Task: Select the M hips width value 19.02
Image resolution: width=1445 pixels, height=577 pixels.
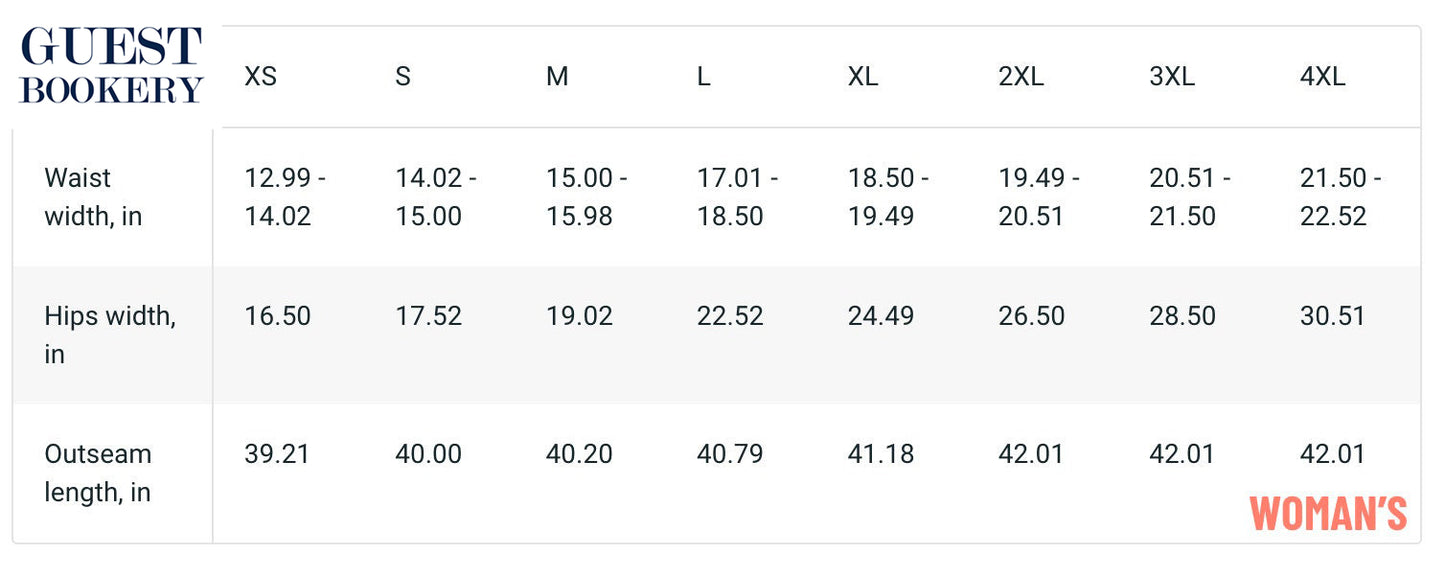Action: pos(579,316)
